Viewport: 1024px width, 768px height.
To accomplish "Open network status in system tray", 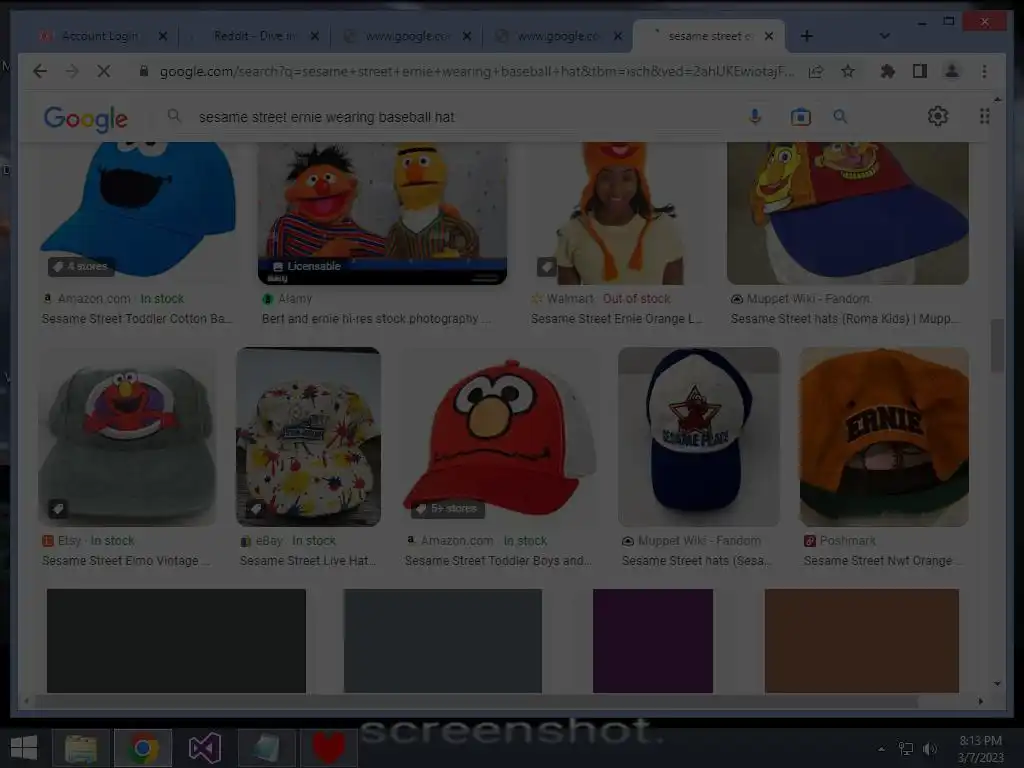I will (x=905, y=748).
